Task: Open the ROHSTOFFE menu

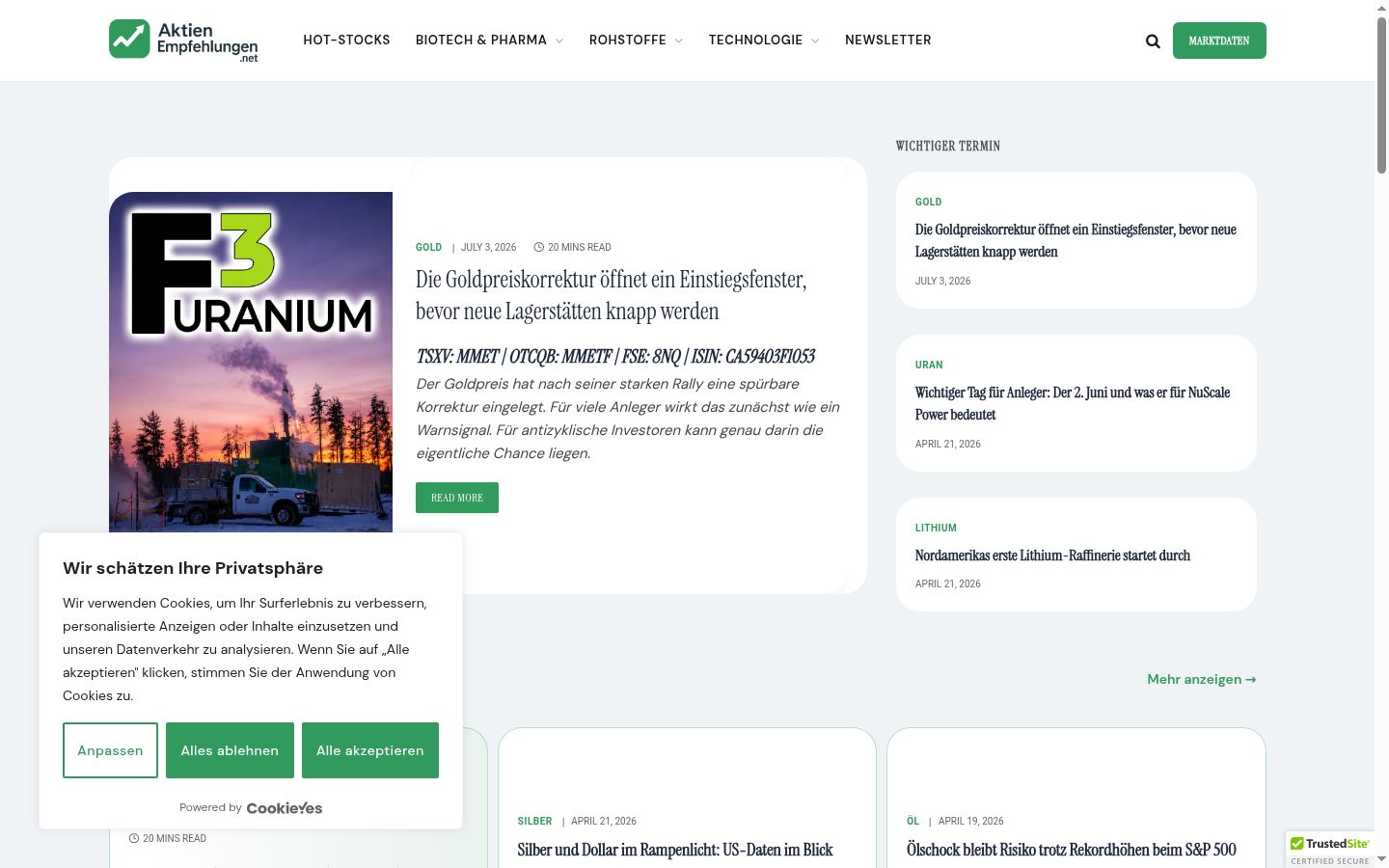Action: (x=628, y=40)
